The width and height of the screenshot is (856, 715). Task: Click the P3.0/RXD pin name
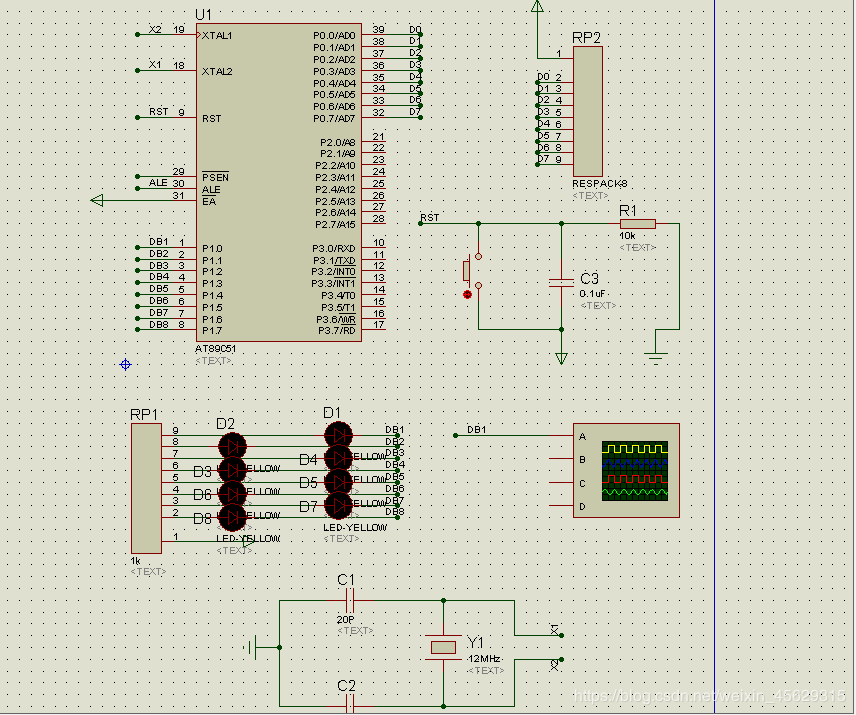pos(334,248)
